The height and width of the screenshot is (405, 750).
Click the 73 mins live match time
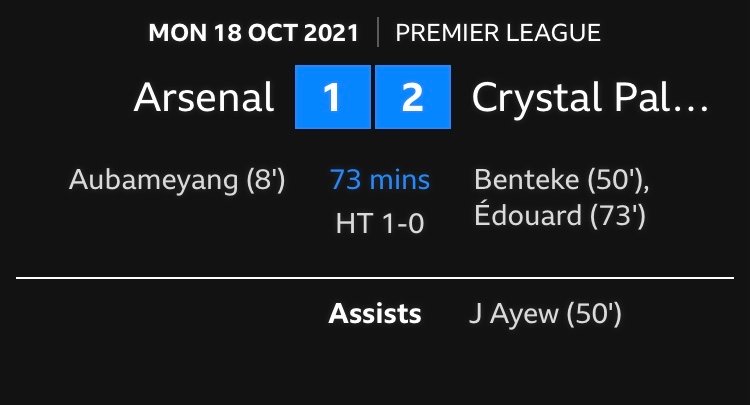[380, 180]
